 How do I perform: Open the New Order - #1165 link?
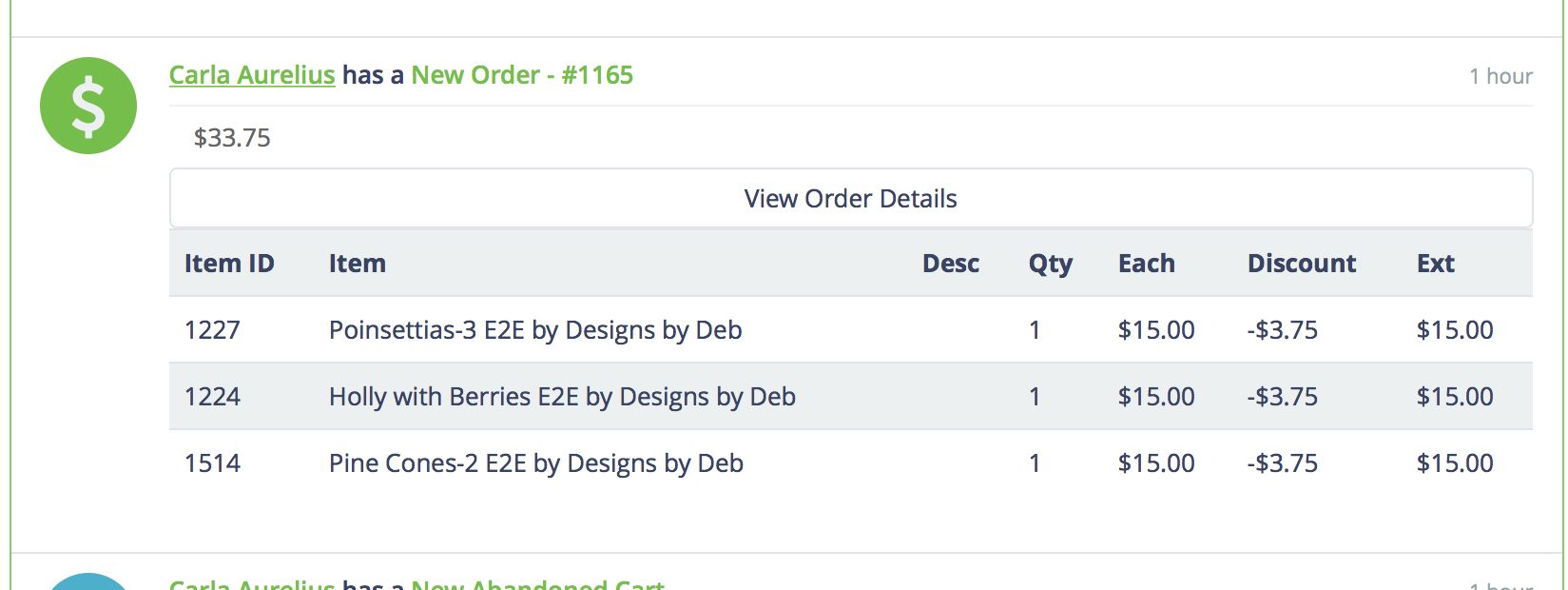click(522, 75)
